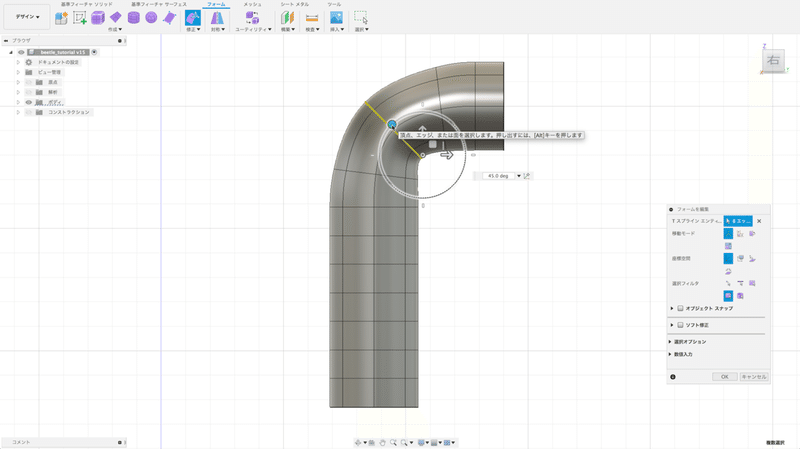The image size is (800, 449).
Task: Open the 45.0 deg angle dropdown arrow
Action: pos(519,176)
